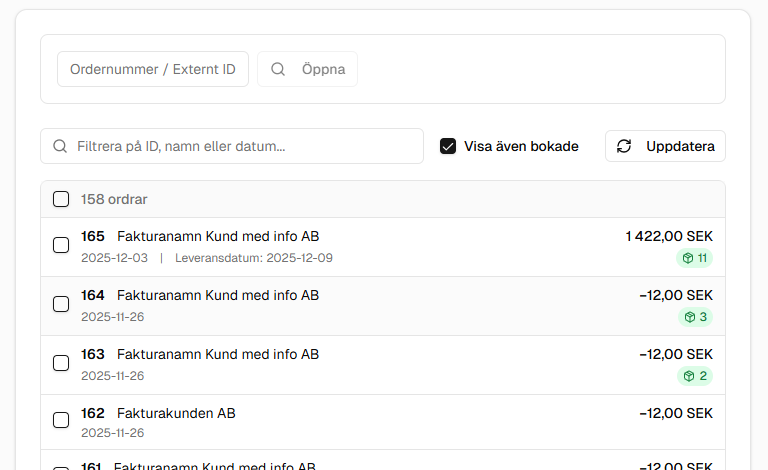Mark the checkbox for order 162
This screenshot has height=470, width=768.
pyautogui.click(x=61, y=421)
